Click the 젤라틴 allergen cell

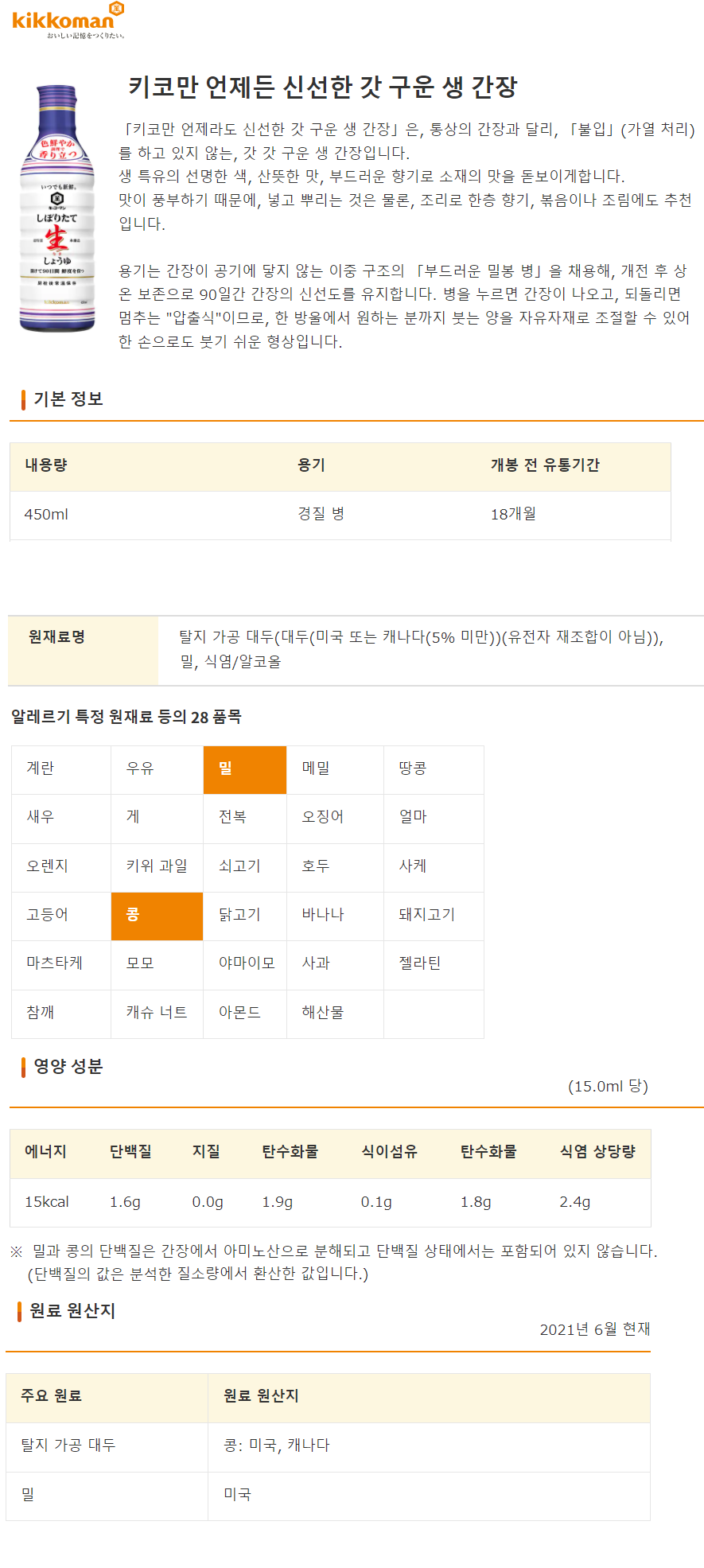pos(434,965)
